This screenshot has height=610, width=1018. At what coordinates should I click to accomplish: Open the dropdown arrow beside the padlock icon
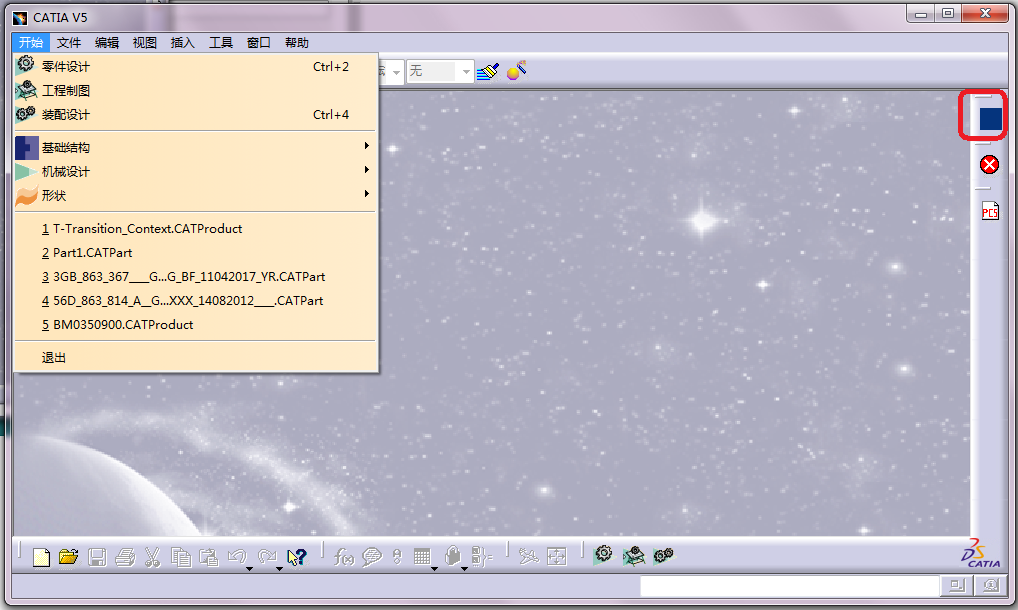tap(464, 568)
